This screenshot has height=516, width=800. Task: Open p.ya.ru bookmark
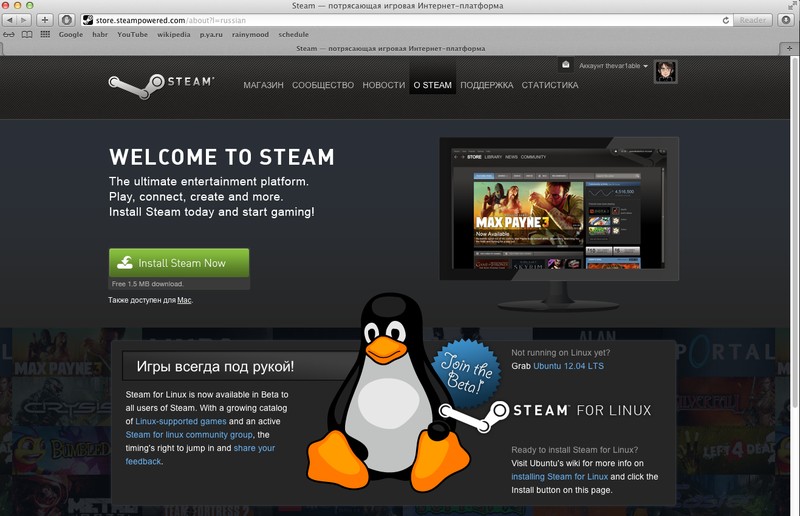pyautogui.click(x=211, y=35)
